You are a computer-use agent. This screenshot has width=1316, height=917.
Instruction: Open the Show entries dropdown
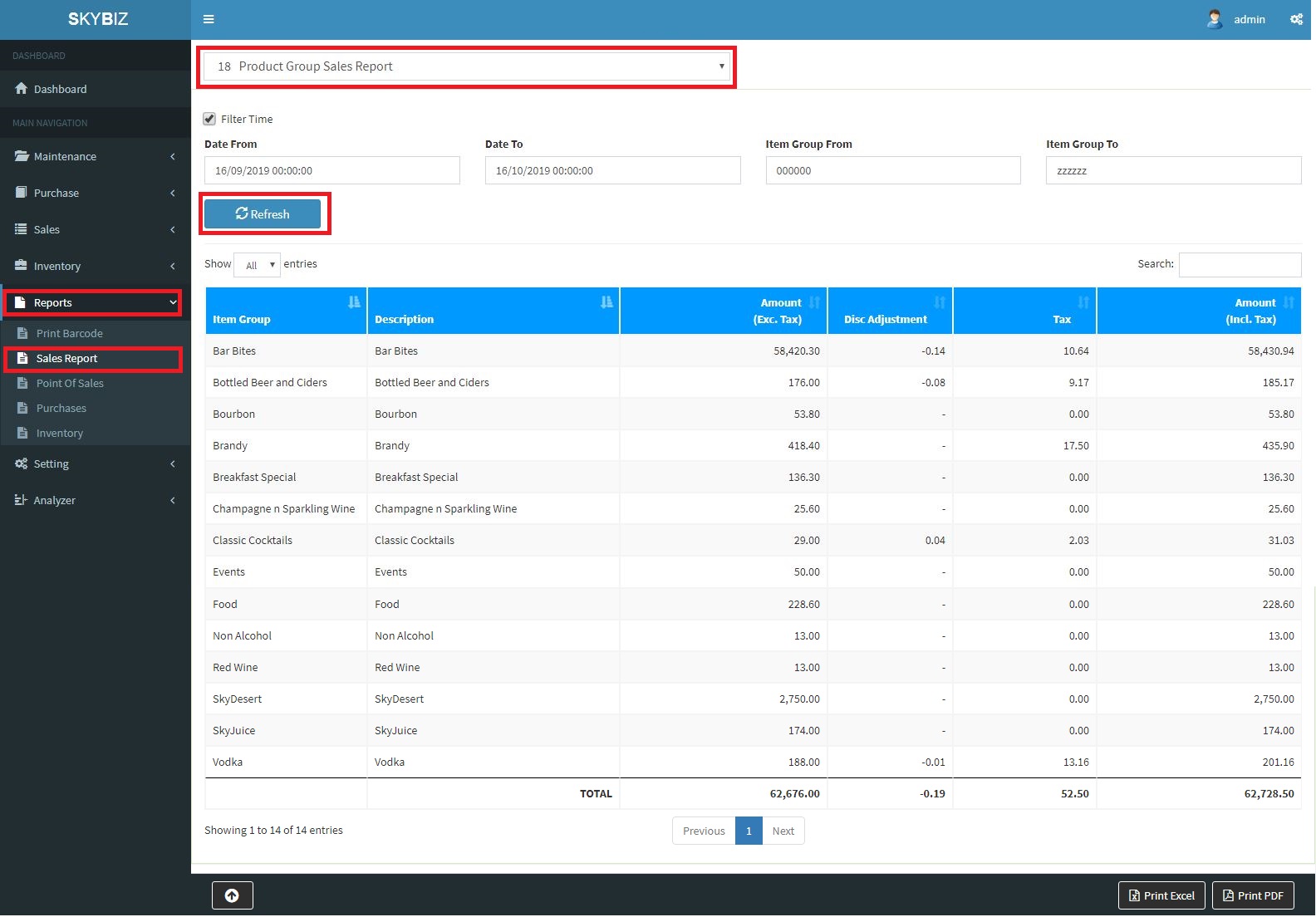(258, 265)
